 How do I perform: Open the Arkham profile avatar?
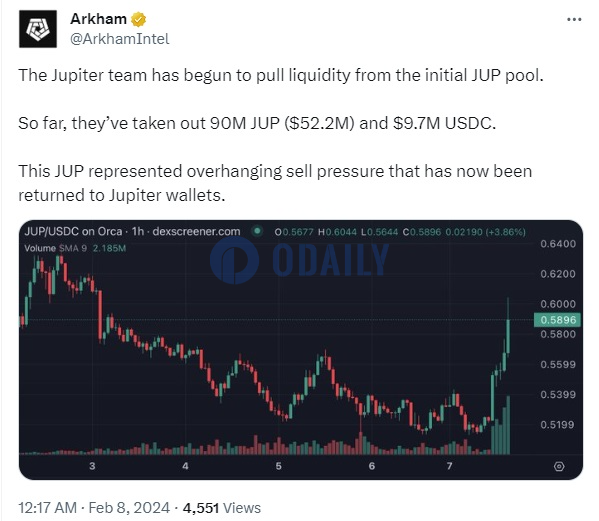click(38, 29)
